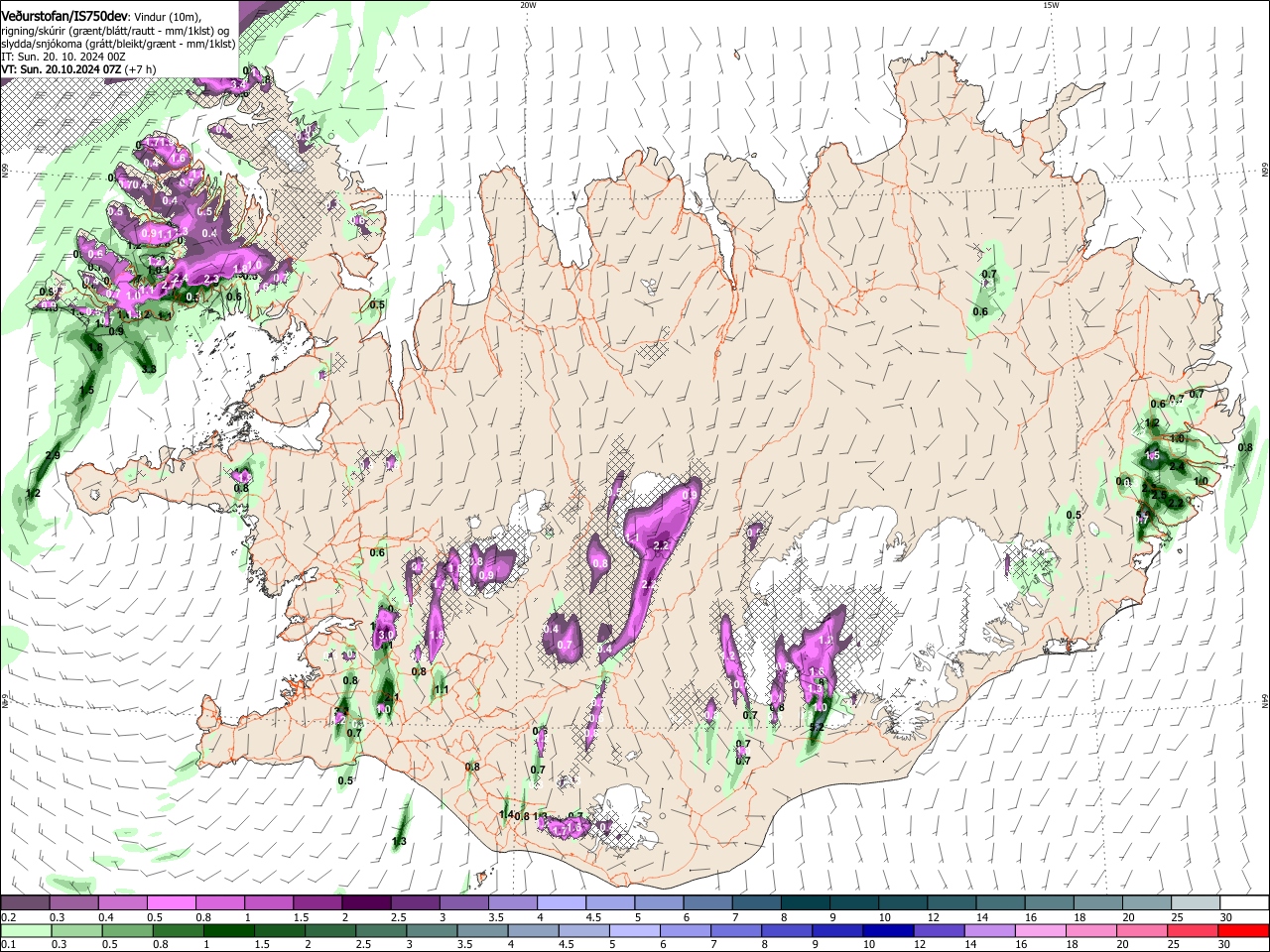Image resolution: width=1270 pixels, height=952 pixels.
Task: Select the darkest green lower swatch between 1 and 1.5
Action: click(228, 930)
